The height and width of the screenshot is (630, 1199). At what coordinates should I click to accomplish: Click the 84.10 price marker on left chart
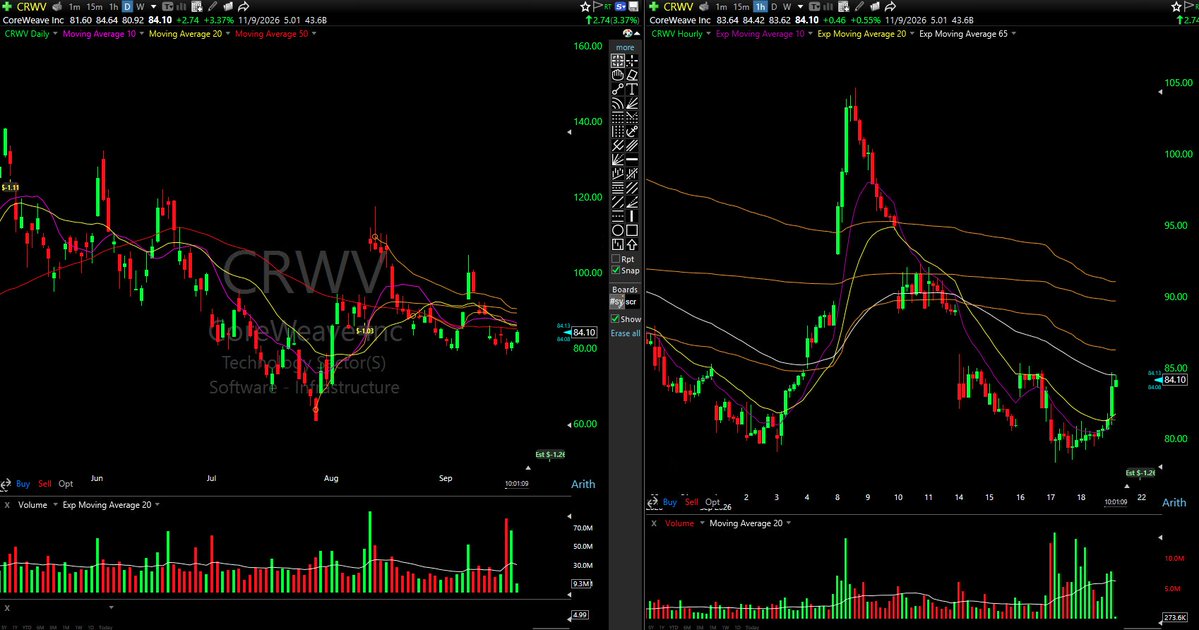click(584, 333)
